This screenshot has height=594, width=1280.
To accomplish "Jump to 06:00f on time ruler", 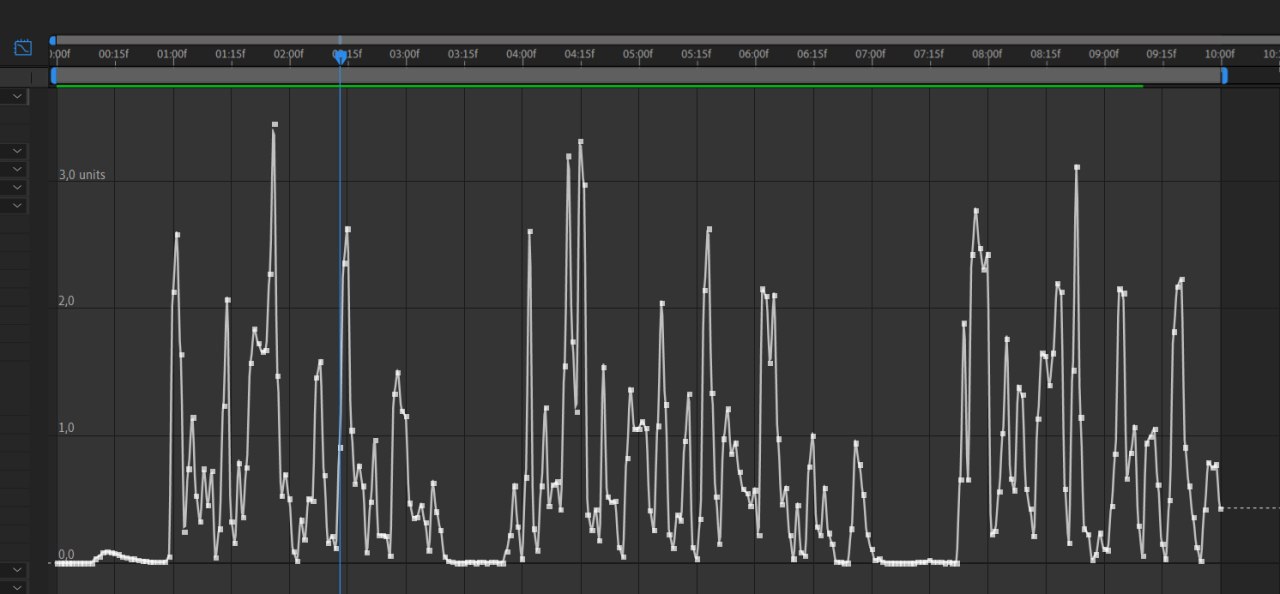I will [754, 54].
